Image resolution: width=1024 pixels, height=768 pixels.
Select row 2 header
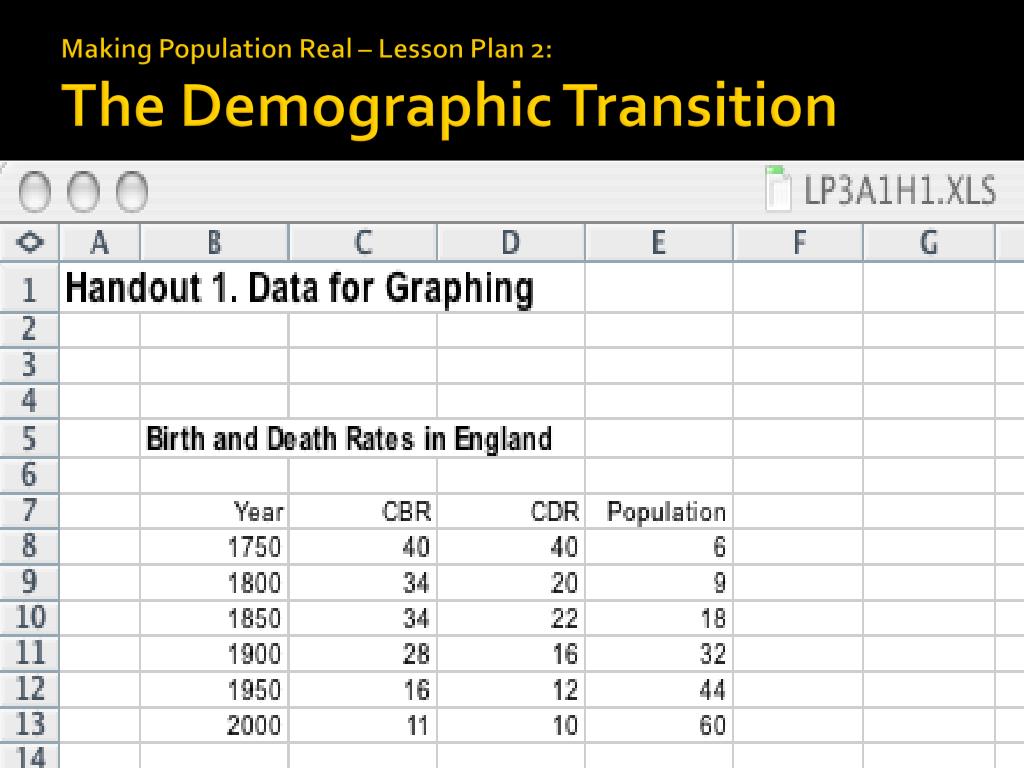[x=29, y=330]
